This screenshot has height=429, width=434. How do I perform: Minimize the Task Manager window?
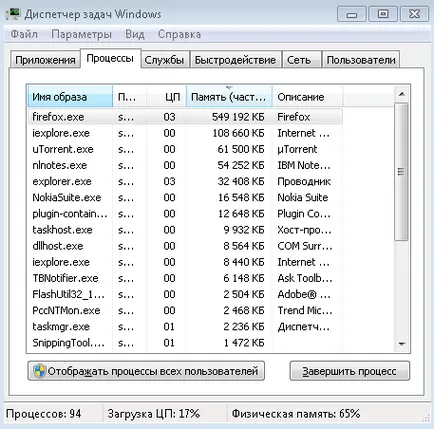352,14
